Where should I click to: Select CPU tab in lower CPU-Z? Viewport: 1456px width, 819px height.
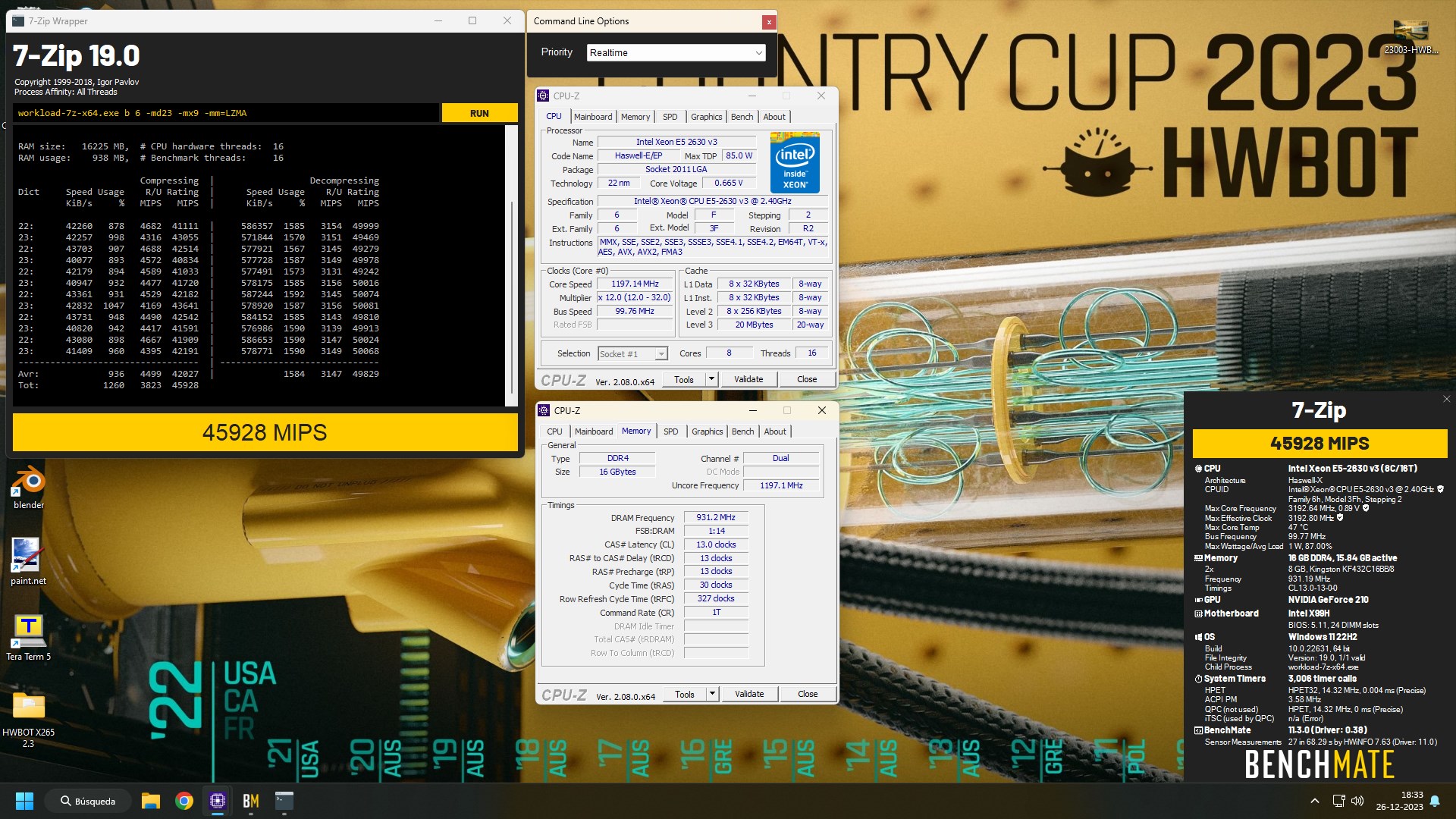pos(555,431)
